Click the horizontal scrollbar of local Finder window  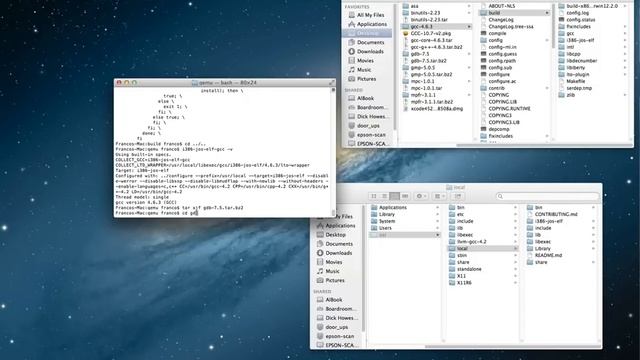512,347
